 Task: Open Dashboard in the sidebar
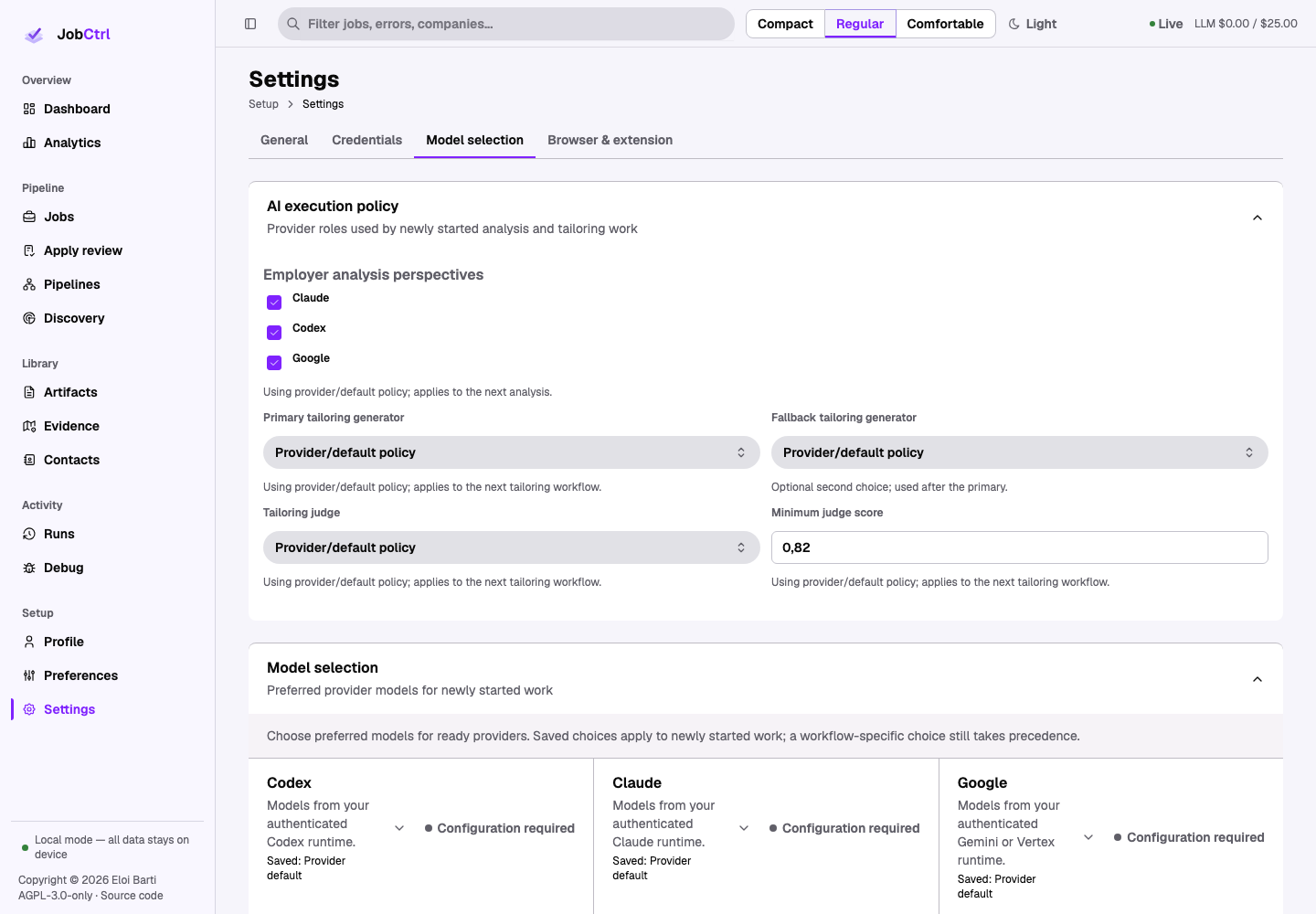click(108, 109)
